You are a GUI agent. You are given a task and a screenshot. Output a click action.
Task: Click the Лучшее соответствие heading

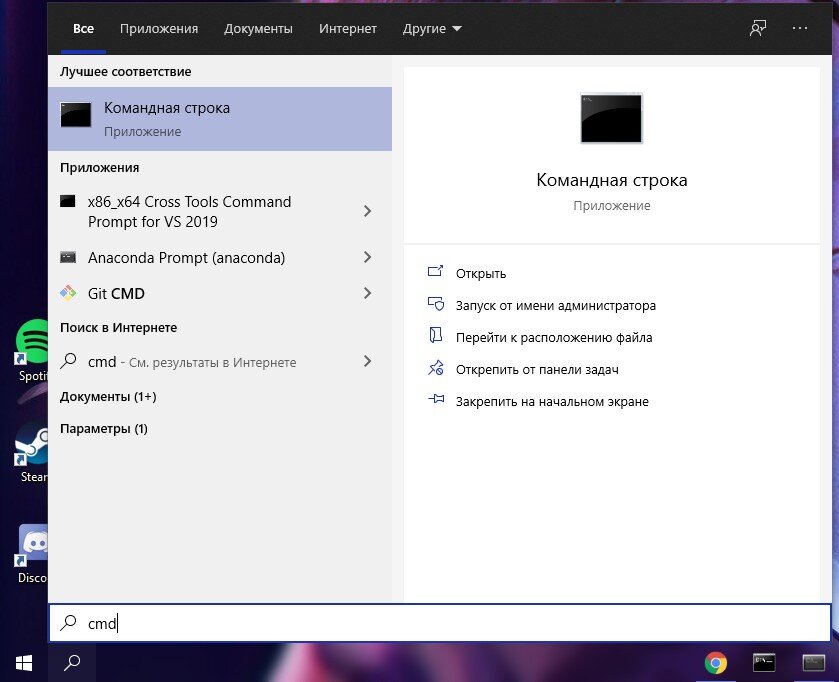[125, 72]
